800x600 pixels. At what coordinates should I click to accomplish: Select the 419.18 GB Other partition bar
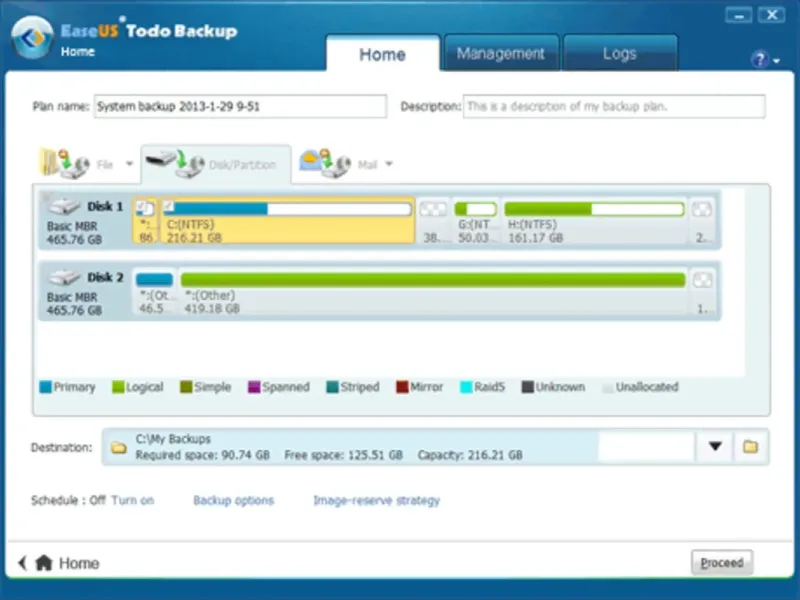433,280
